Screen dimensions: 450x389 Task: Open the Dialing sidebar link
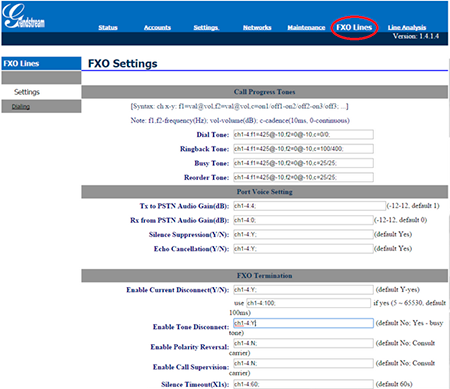pos(21,107)
